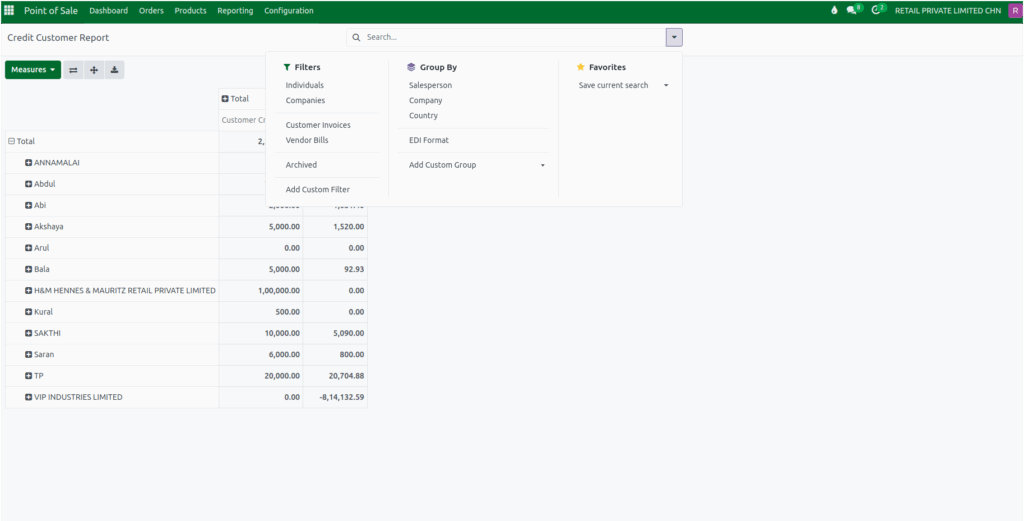Viewport: 1024px width, 521px height.
Task: Click the flip axis icon
Action: [x=73, y=70]
